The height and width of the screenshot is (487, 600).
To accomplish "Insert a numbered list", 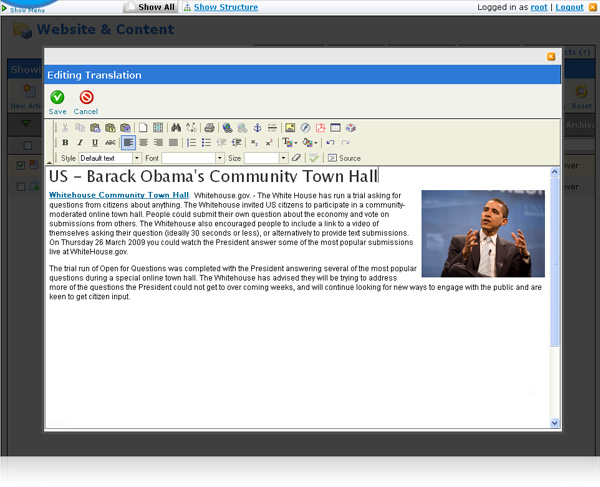I will [191, 143].
